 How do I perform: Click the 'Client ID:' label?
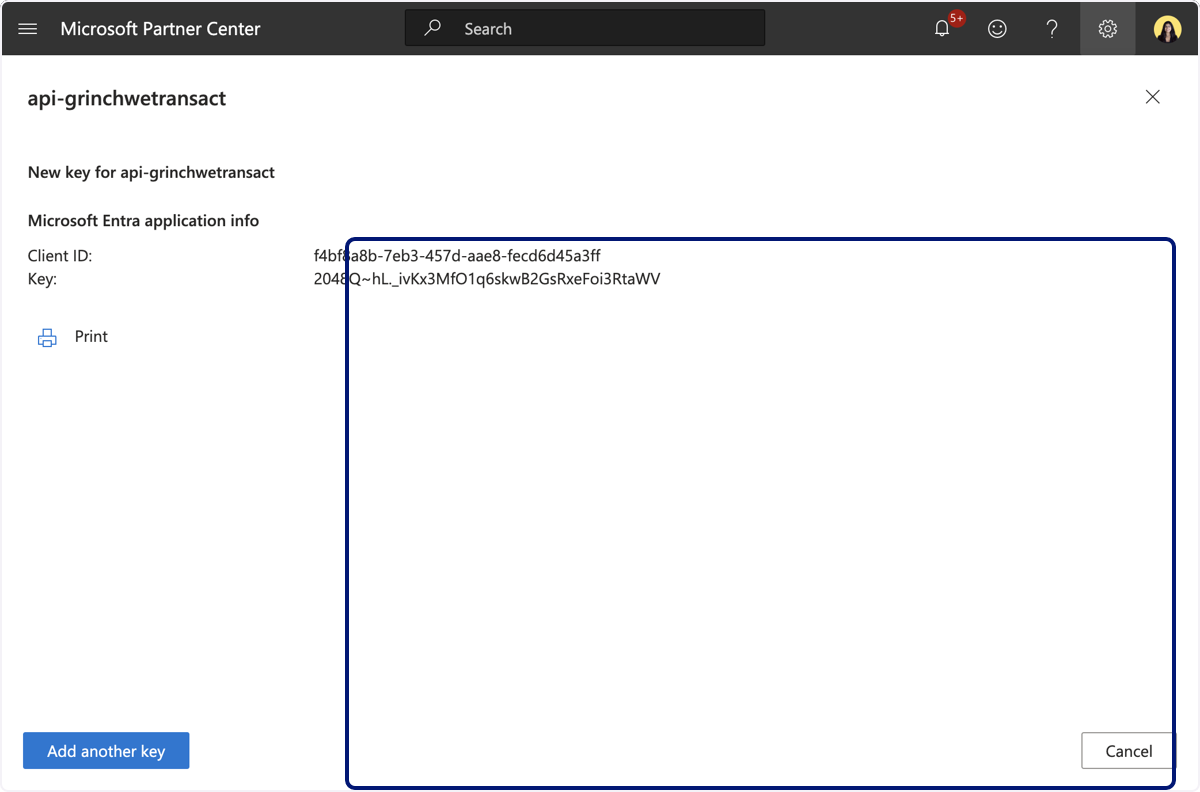60,256
